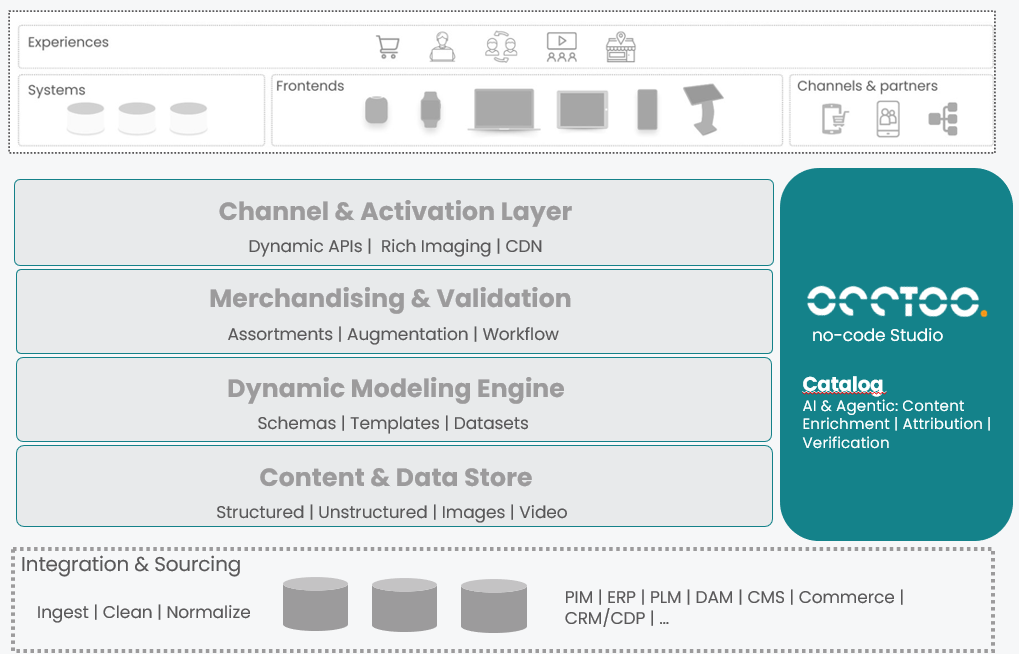Select the Schemas text

pyautogui.click(x=296, y=423)
